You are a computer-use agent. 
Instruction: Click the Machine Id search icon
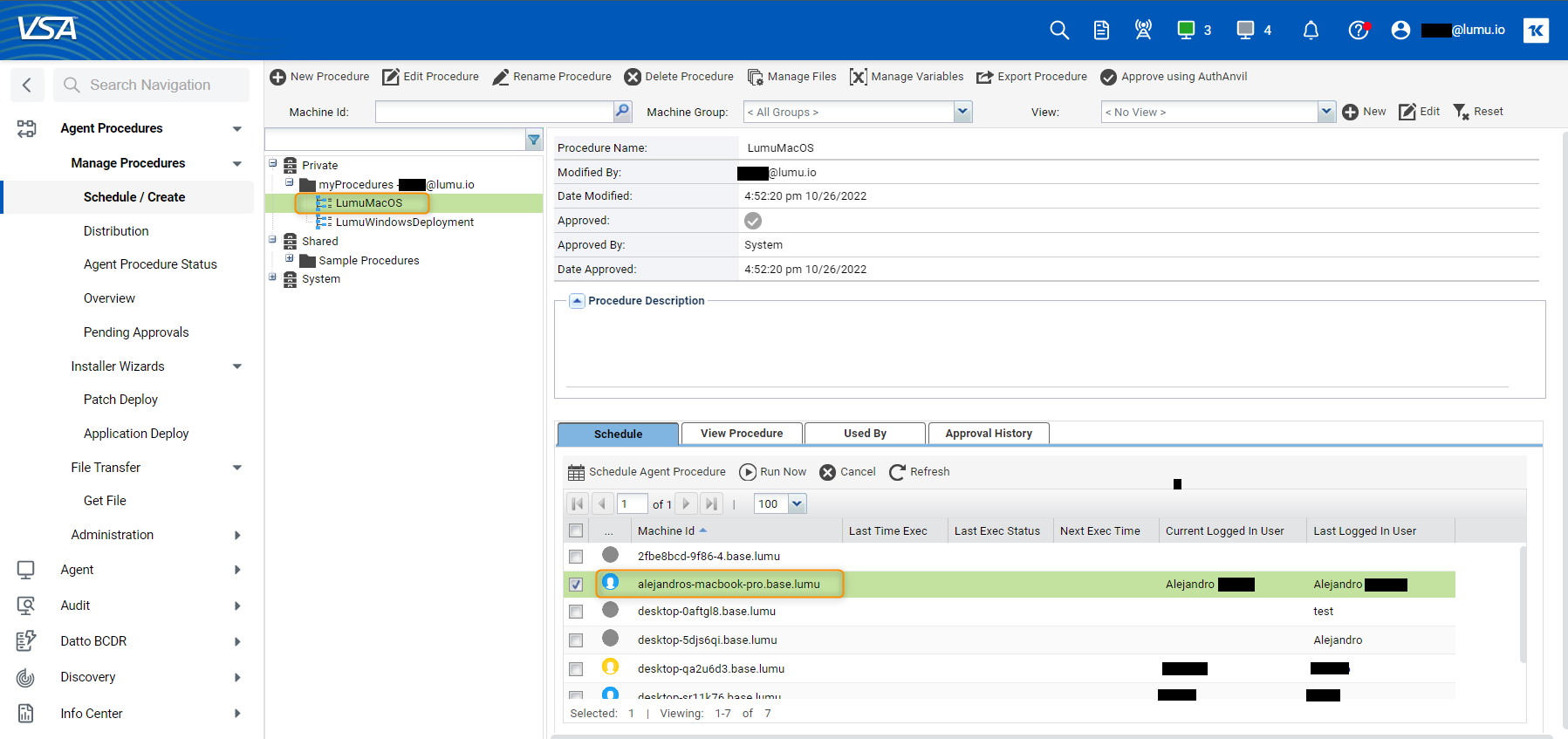click(x=622, y=112)
